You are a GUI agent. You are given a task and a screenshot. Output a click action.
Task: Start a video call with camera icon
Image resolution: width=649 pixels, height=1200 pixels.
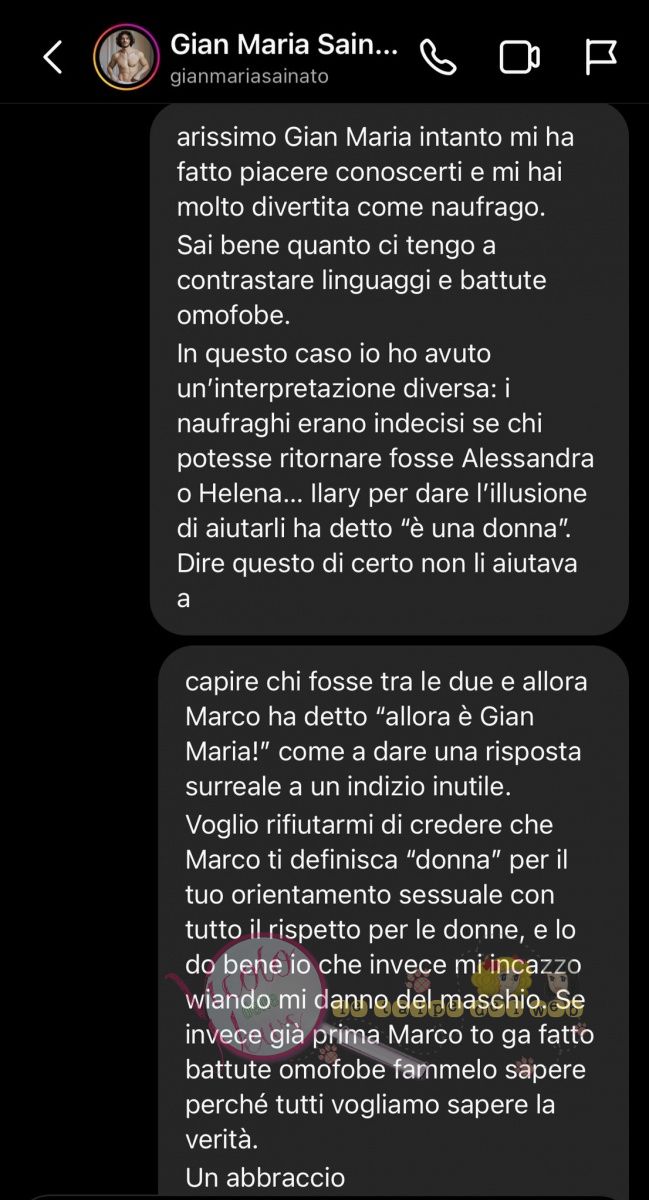519,58
